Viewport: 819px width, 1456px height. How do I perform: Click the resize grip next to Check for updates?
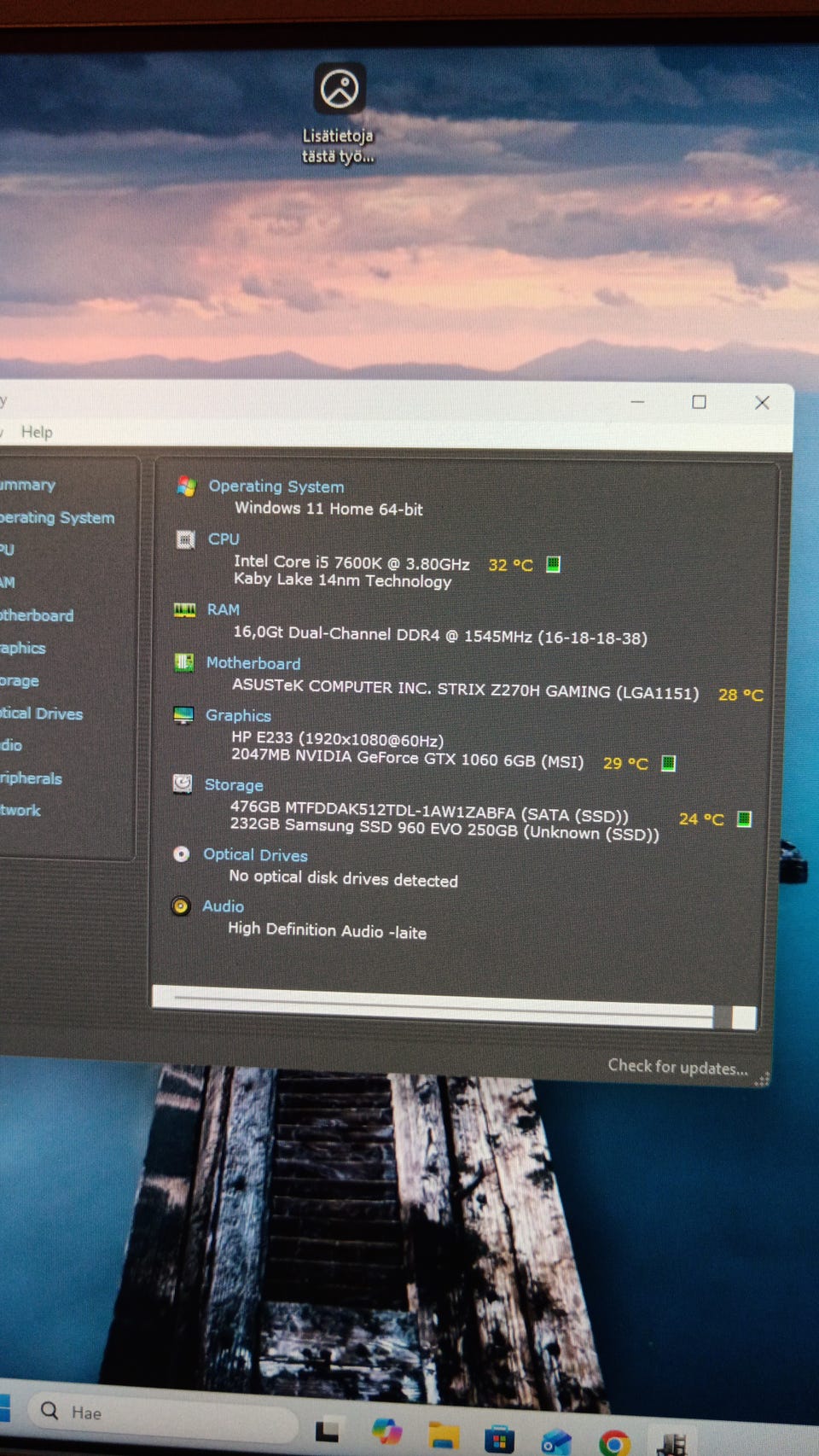pos(762,1080)
